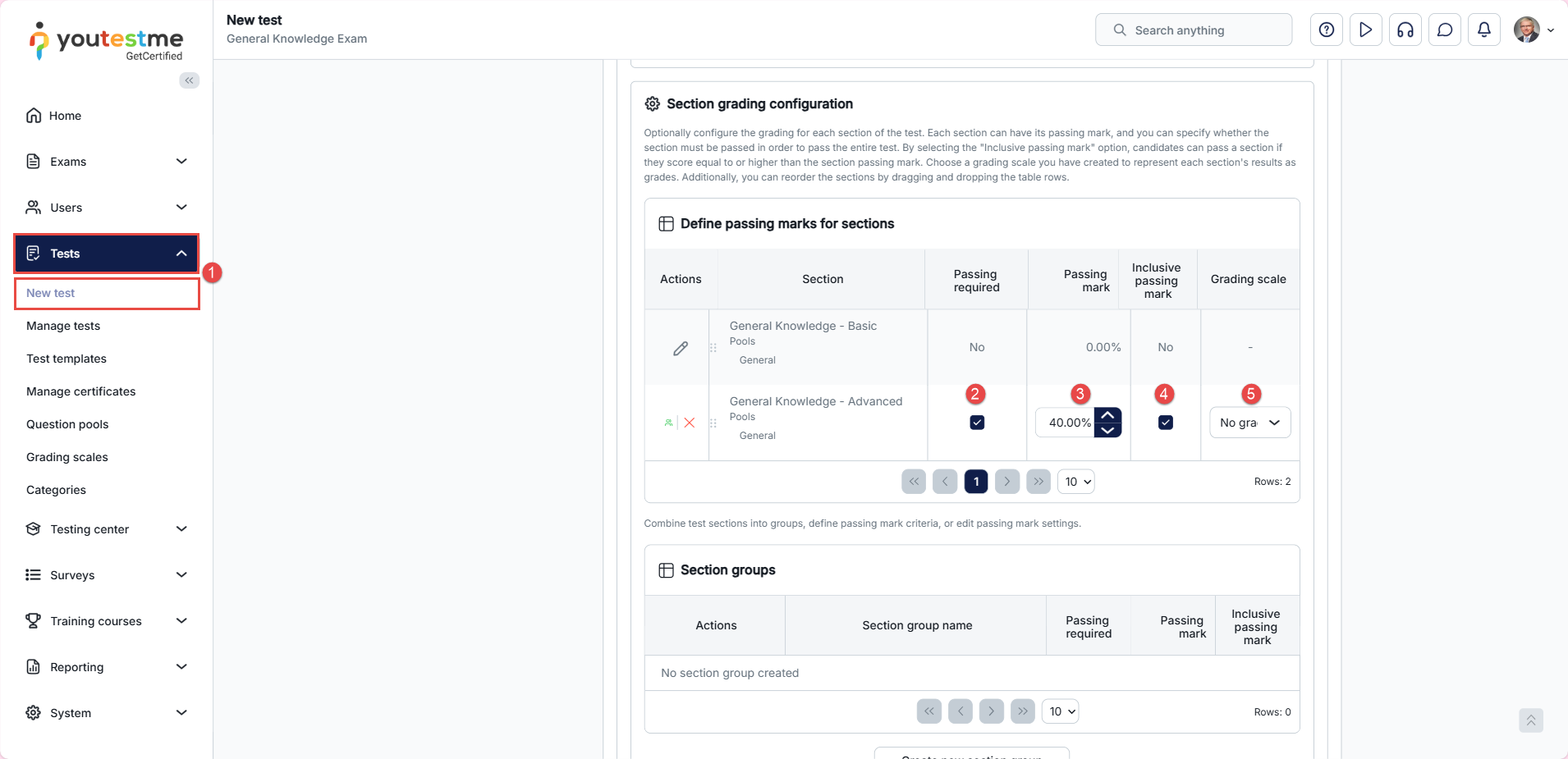Open rows-per-page dropdown in passing marks table

click(1076, 482)
